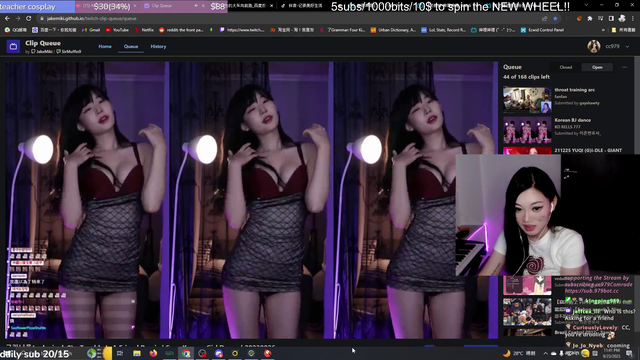Switch to the History tab
The width and height of the screenshot is (640, 360).
pos(158,47)
